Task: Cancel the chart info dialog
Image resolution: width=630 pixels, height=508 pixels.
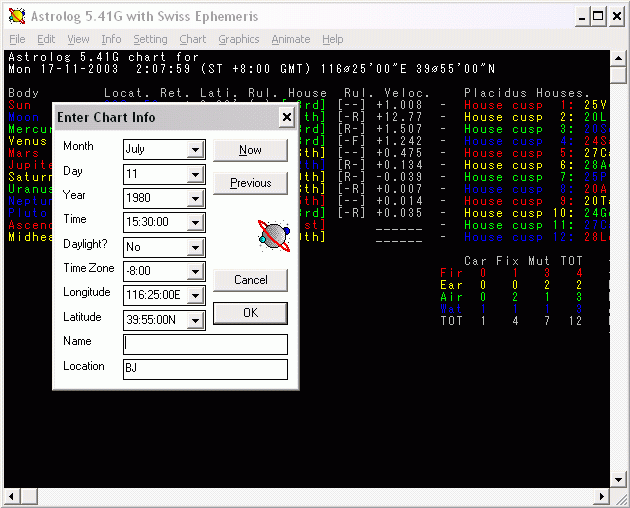Action: [250, 280]
